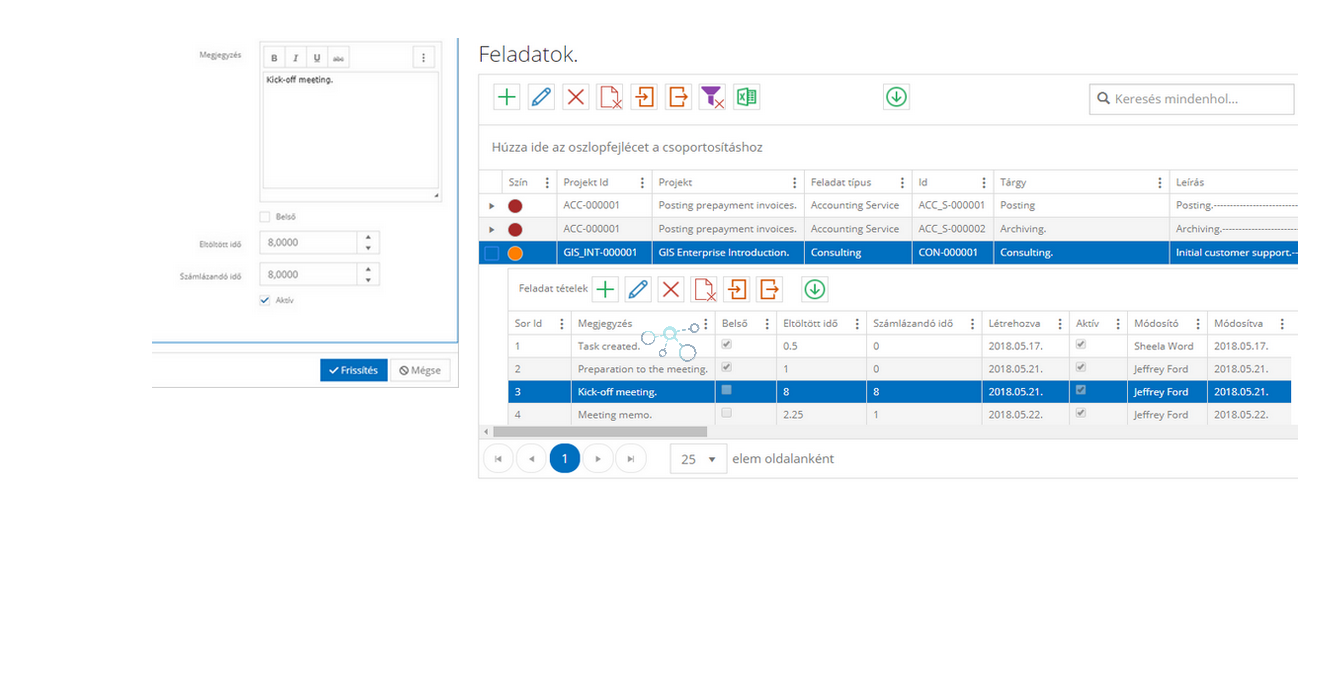Viewport: 1341px width, 686px height.
Task: Click the blue pencil edit icon in Feladatok toolbar
Action: (x=541, y=97)
